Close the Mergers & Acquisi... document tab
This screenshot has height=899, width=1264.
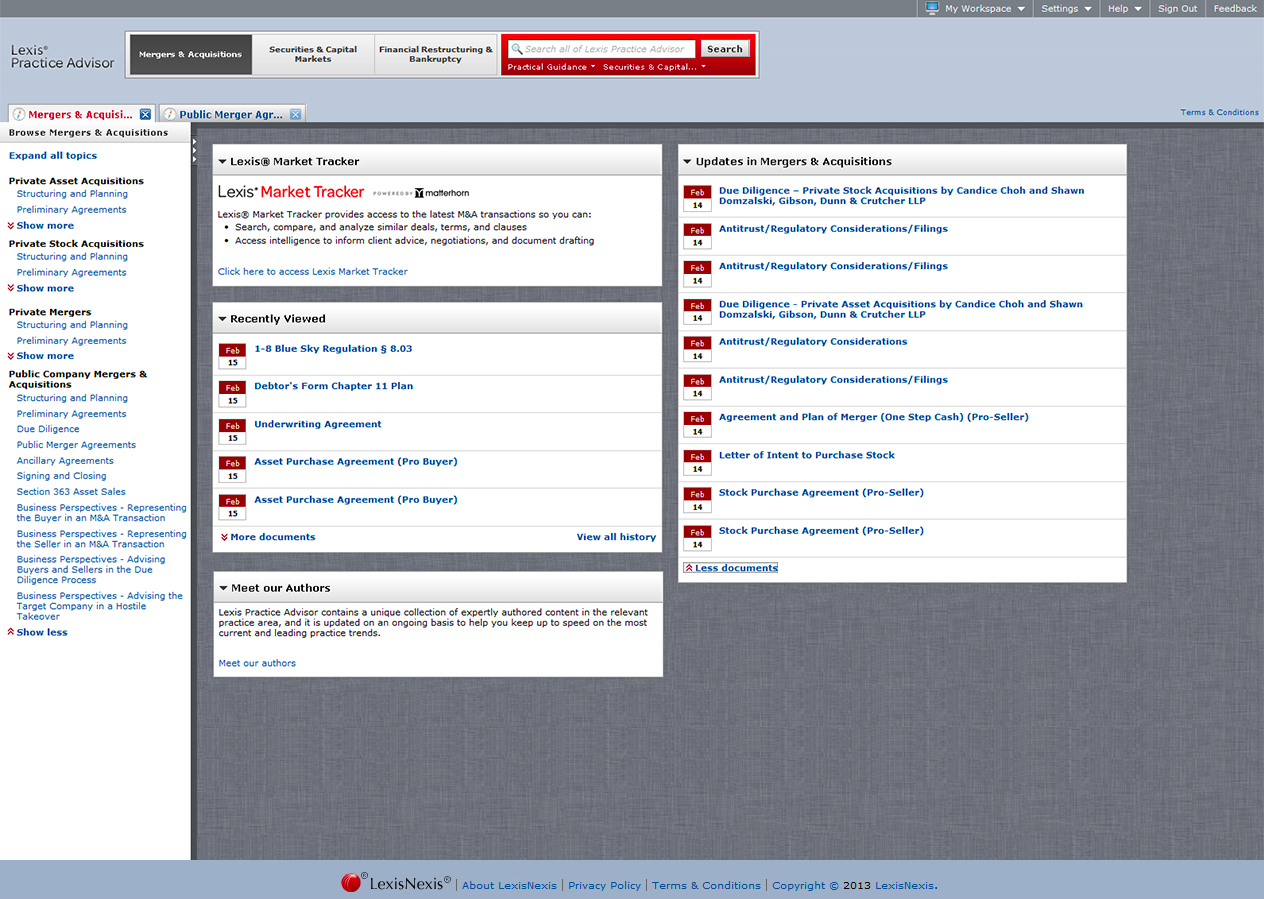click(145, 114)
